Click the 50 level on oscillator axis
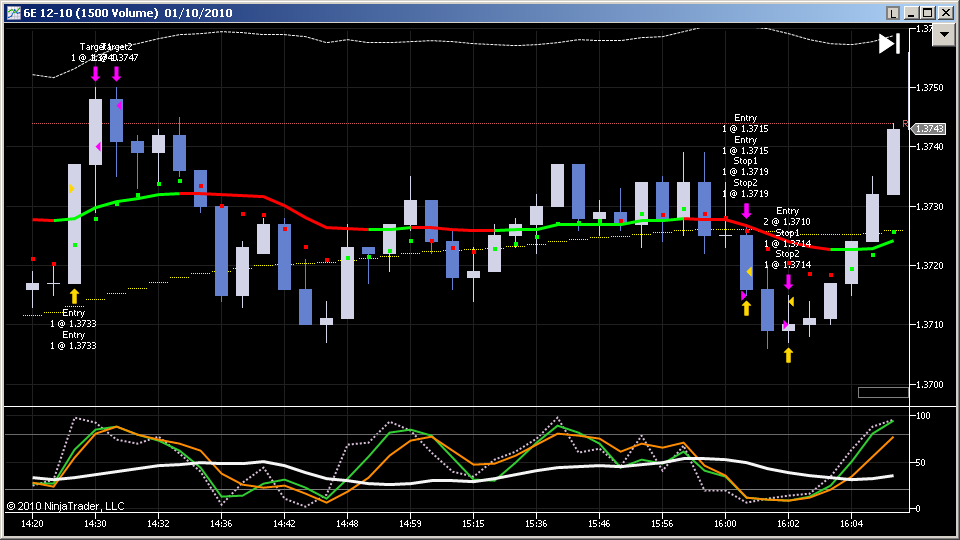 click(x=920, y=463)
